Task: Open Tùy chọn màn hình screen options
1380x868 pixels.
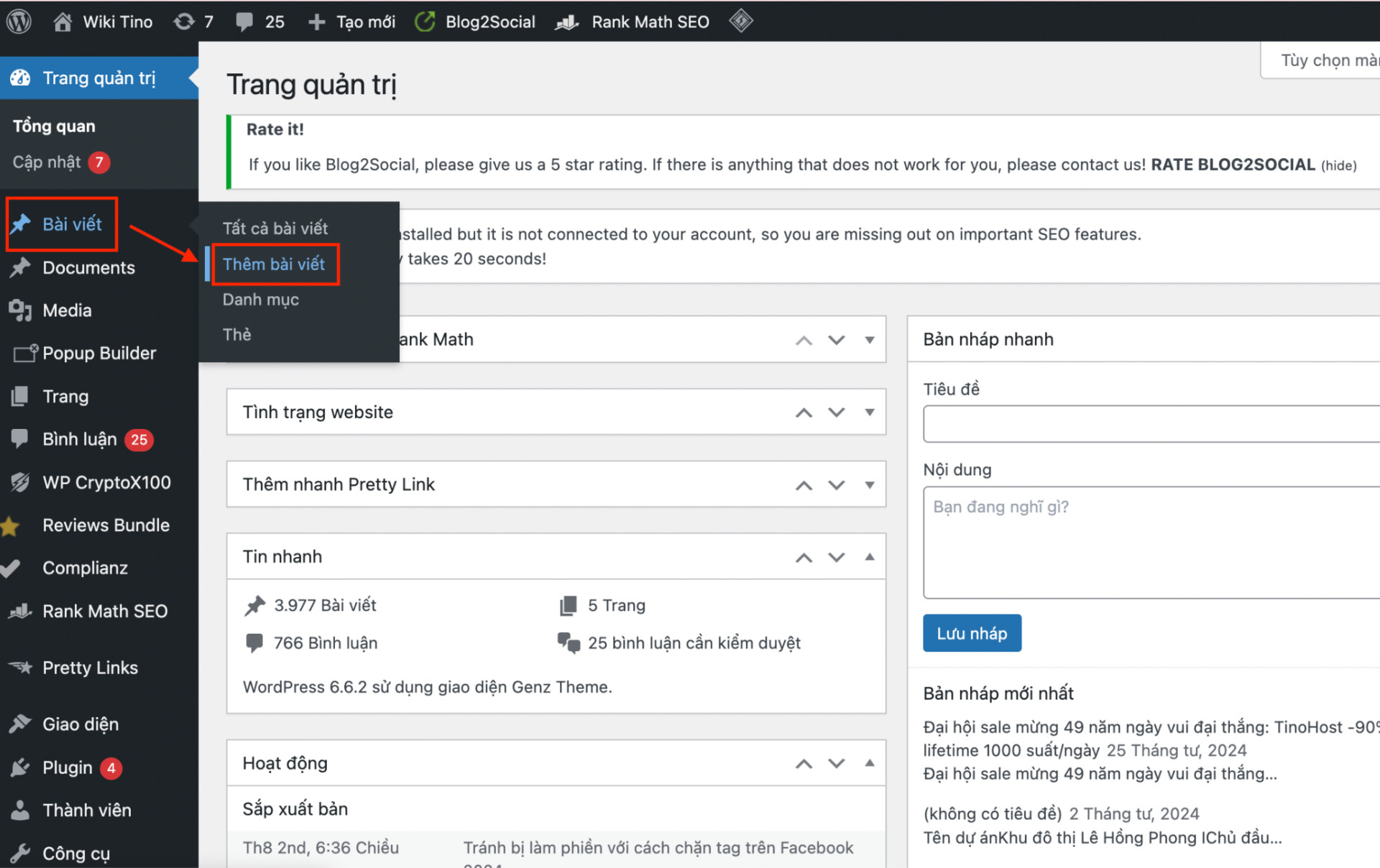Action: (1322, 60)
